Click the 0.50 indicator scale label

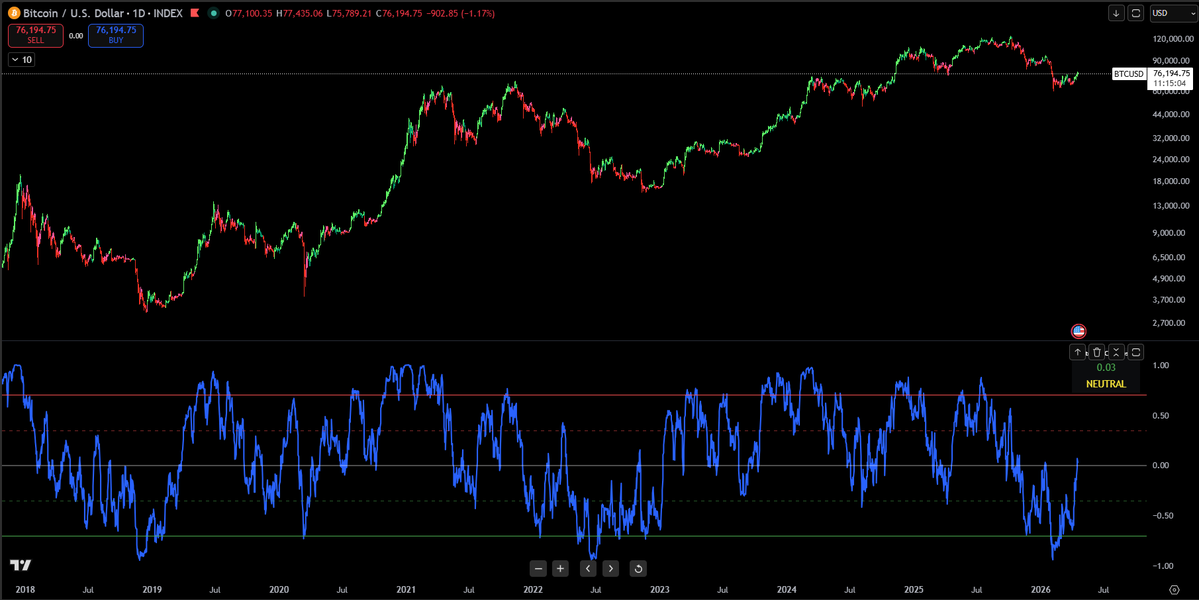(x=1161, y=416)
